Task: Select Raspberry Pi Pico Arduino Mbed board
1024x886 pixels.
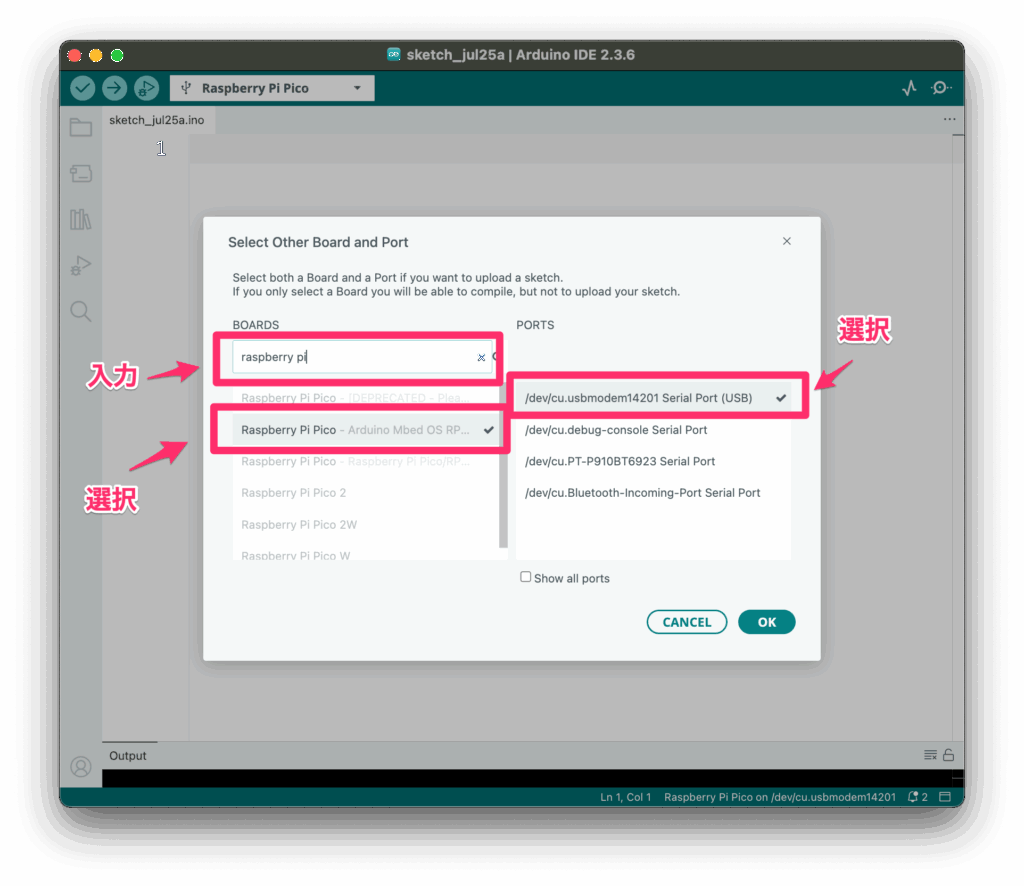Action: point(366,430)
